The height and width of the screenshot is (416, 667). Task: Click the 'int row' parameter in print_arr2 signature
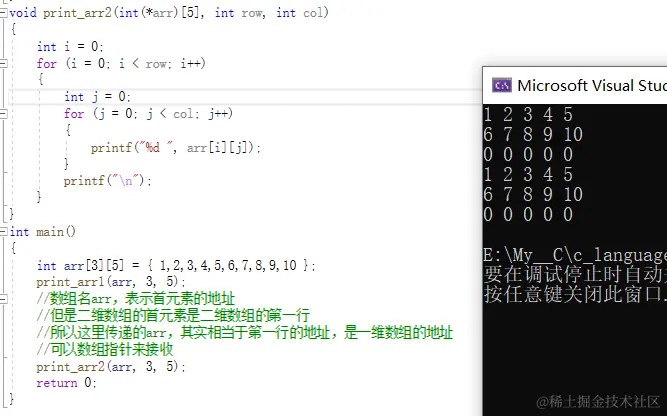[x=239, y=13]
